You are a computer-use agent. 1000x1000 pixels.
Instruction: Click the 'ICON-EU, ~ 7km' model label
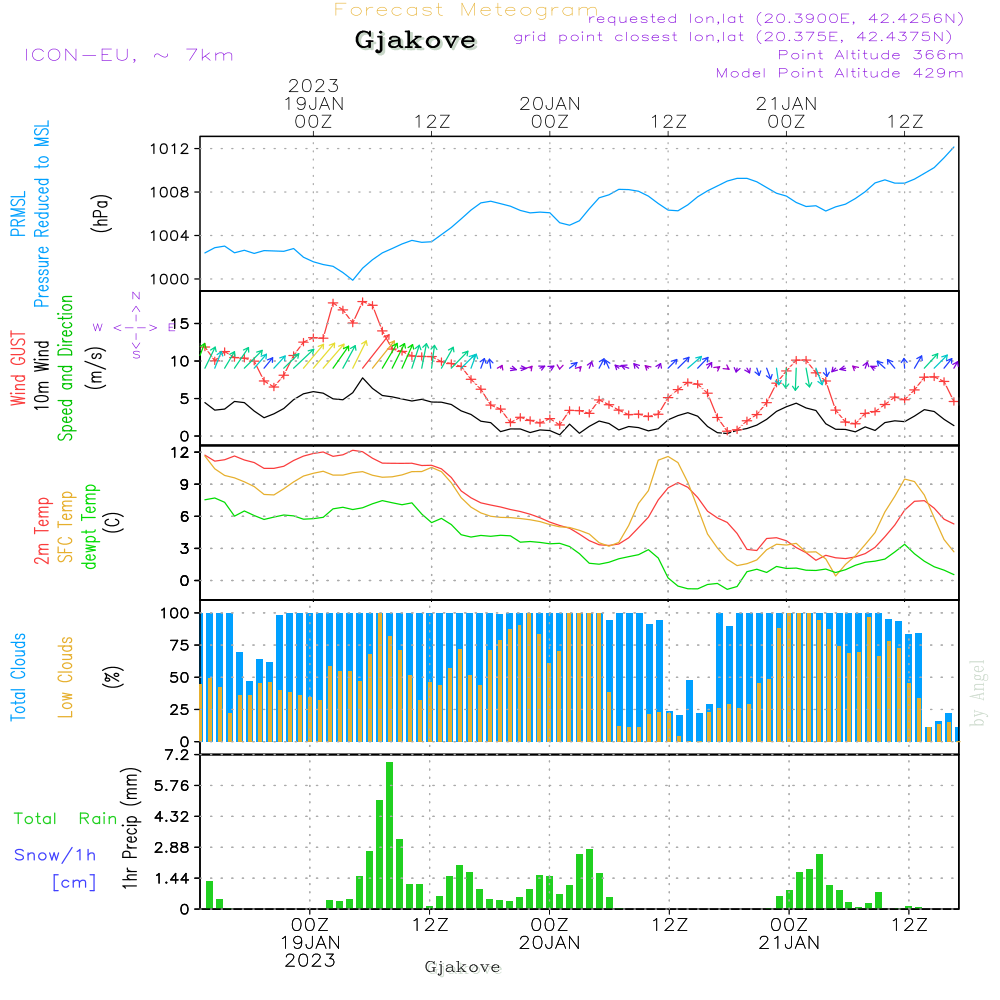click(129, 55)
